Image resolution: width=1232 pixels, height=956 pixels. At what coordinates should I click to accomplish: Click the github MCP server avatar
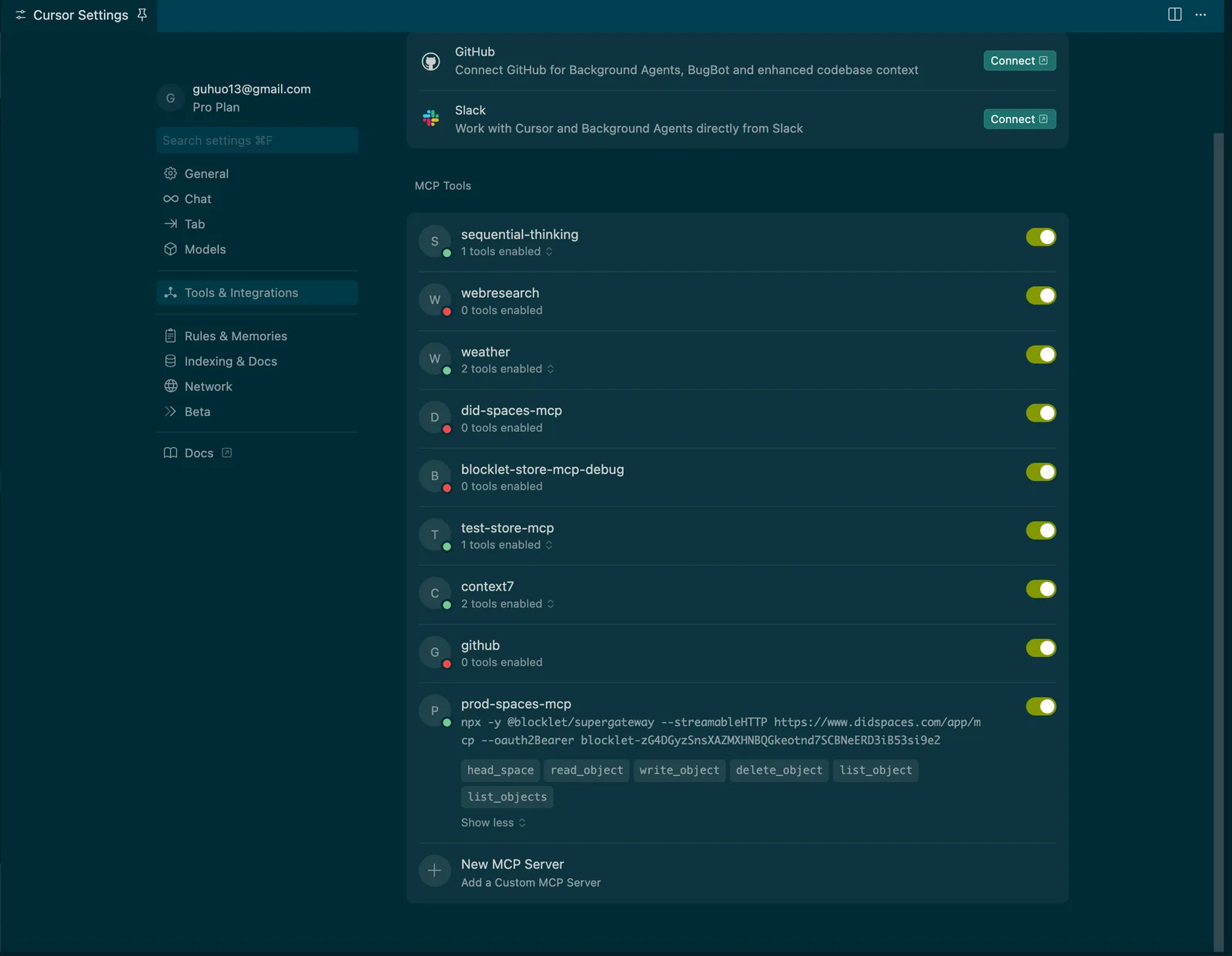(435, 652)
